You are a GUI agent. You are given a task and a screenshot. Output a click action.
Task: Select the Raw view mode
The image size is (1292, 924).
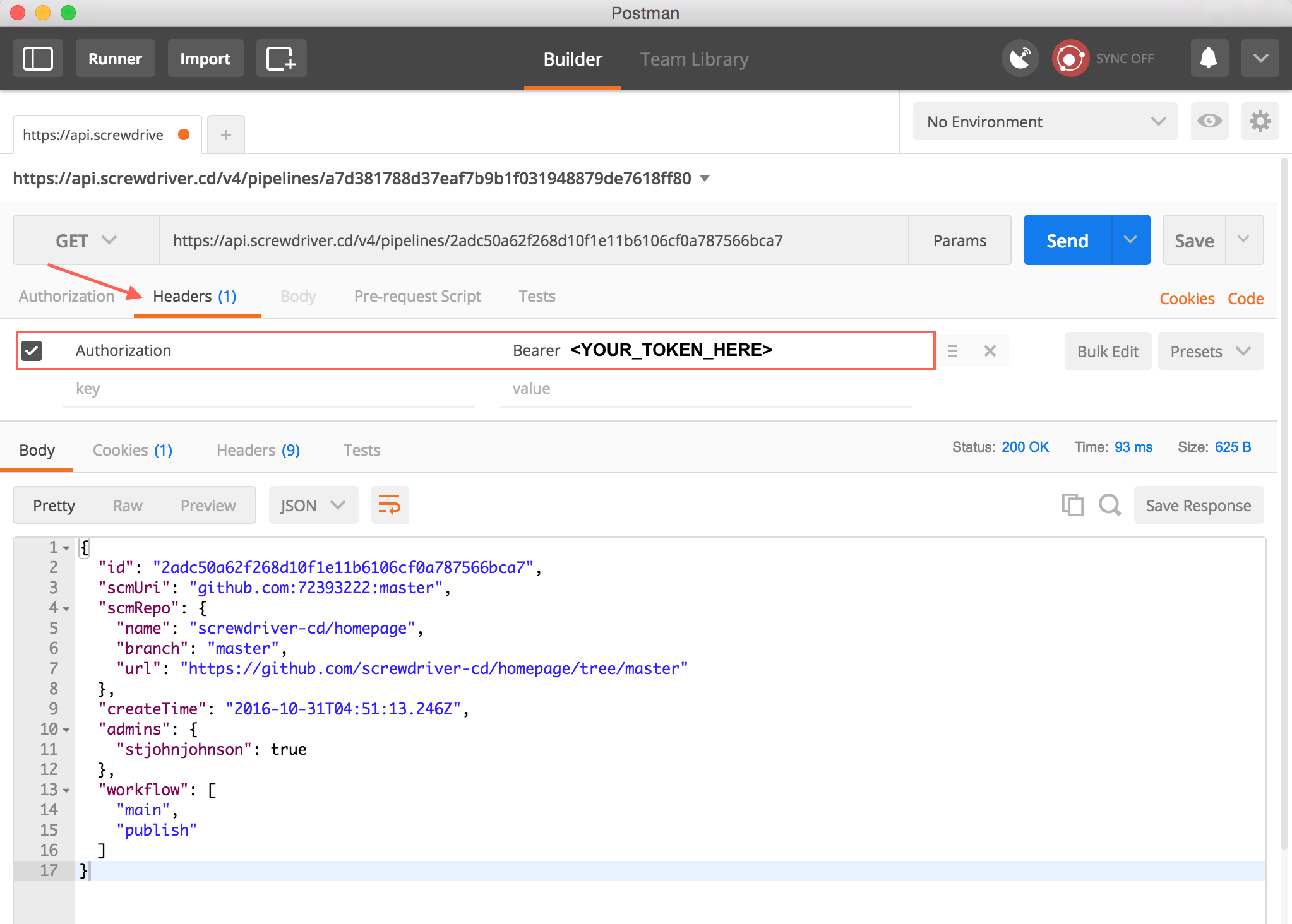point(128,505)
